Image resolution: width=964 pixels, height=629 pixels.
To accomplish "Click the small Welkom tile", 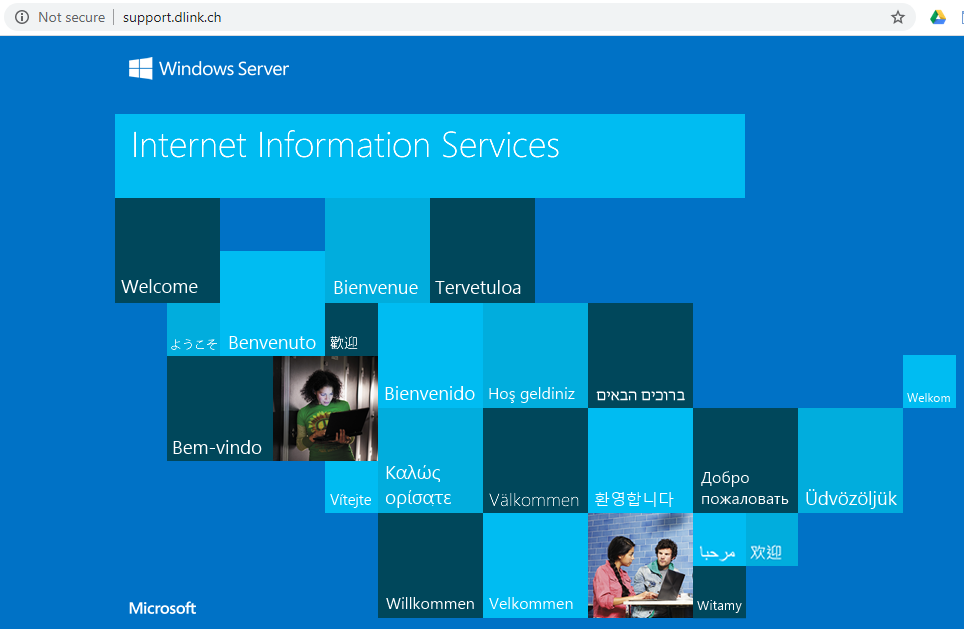I will pyautogui.click(x=928, y=381).
